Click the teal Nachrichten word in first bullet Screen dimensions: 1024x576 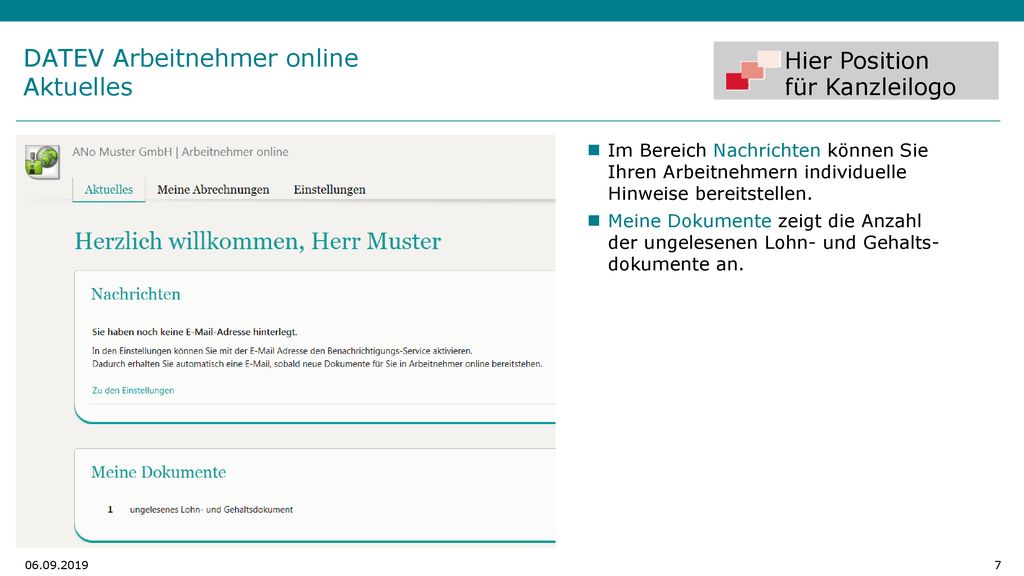coord(766,150)
